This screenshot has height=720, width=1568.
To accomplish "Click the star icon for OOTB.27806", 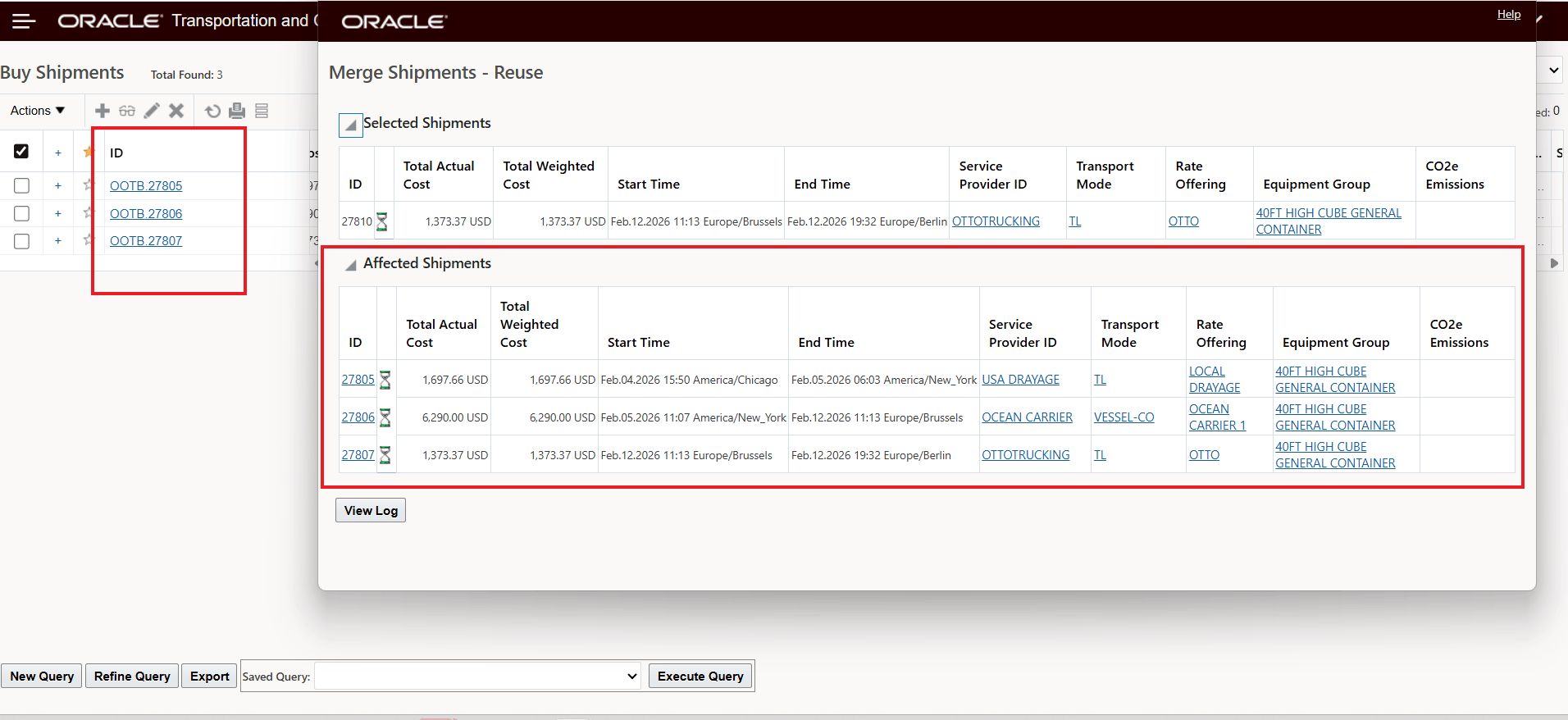I will tap(89, 212).
